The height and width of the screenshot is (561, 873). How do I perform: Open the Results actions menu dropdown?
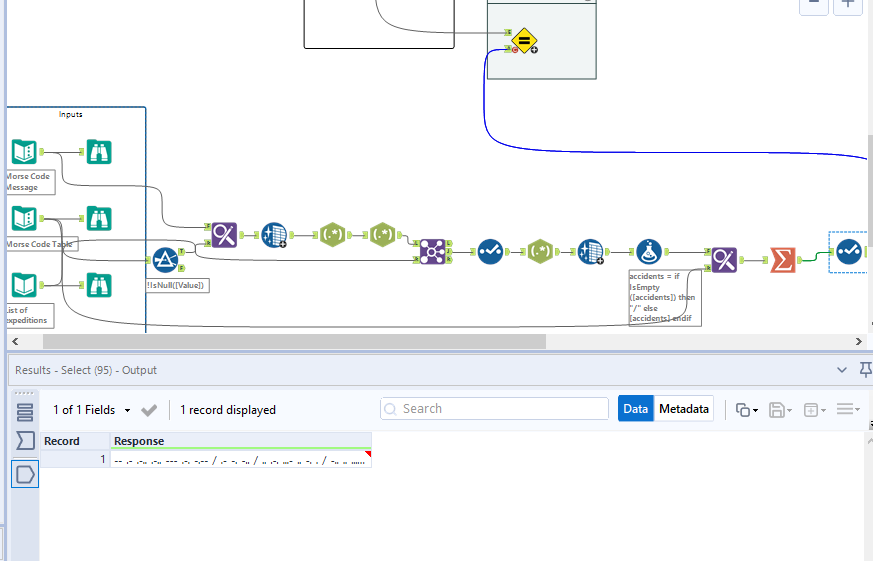pyautogui.click(x=849, y=410)
